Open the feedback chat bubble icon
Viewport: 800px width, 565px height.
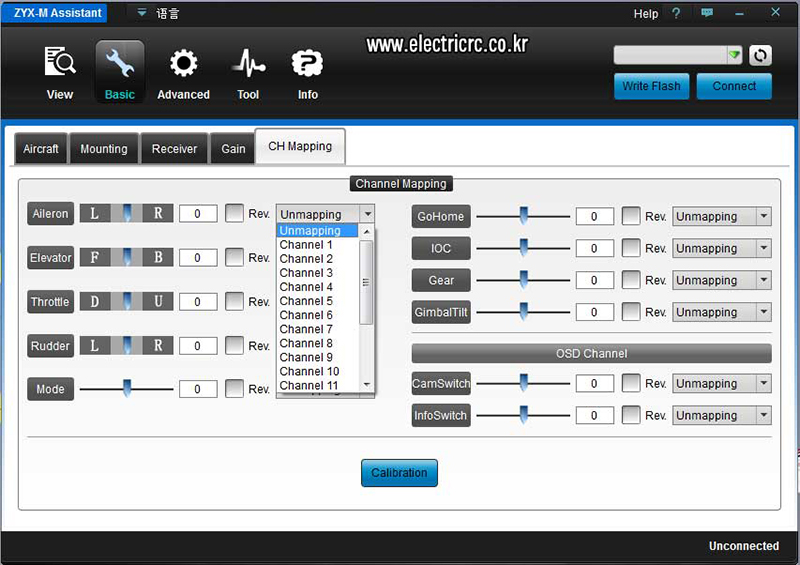pyautogui.click(x=707, y=13)
